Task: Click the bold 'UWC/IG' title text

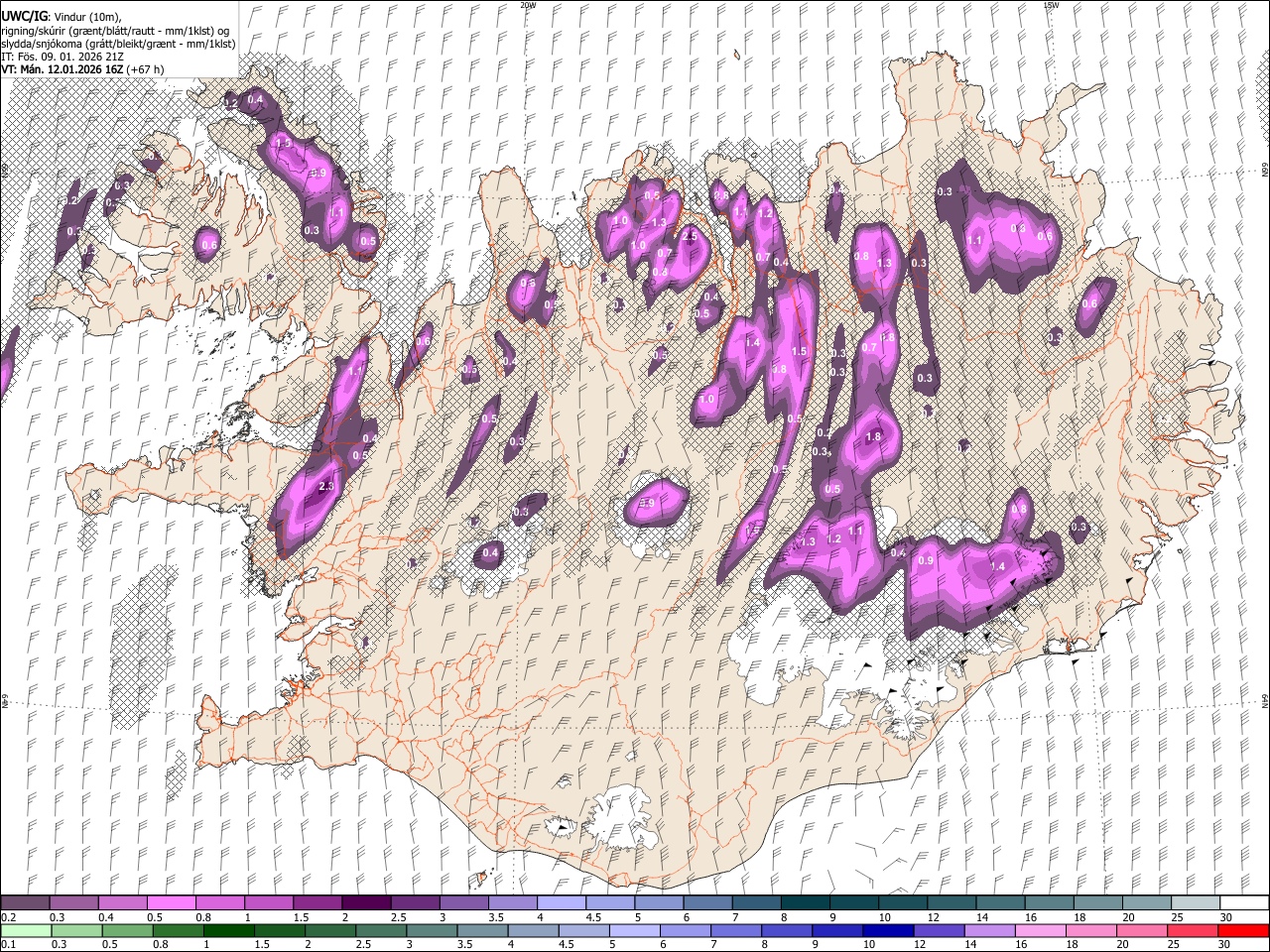Action: (23, 17)
